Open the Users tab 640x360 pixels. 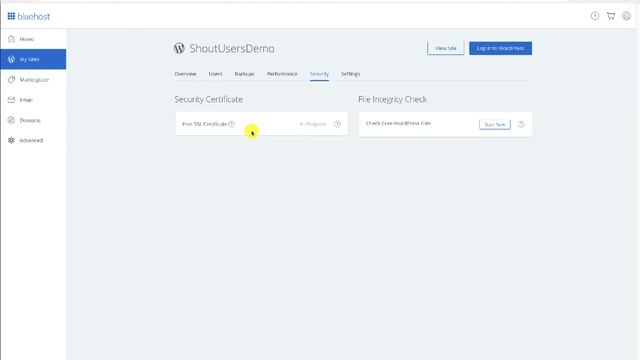point(216,74)
